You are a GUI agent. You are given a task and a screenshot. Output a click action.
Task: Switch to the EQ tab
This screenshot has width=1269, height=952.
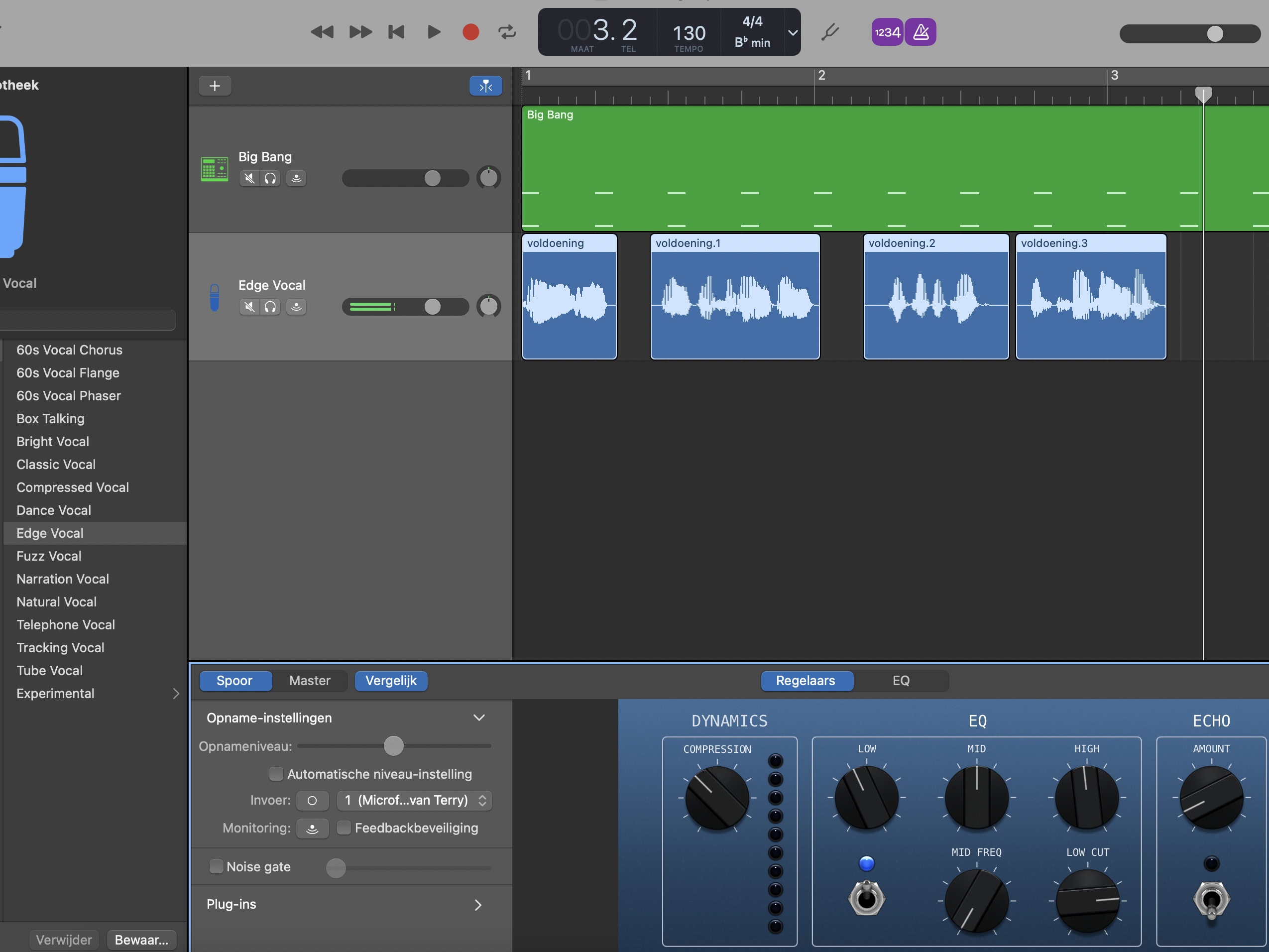[900, 681]
